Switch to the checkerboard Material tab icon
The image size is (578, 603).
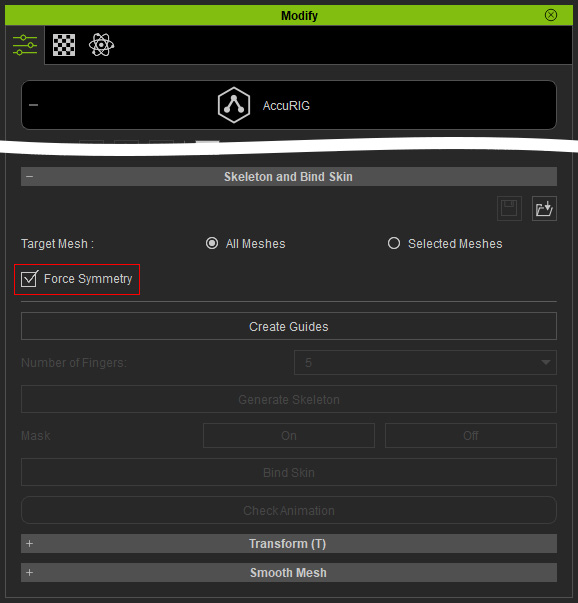pyautogui.click(x=64, y=45)
